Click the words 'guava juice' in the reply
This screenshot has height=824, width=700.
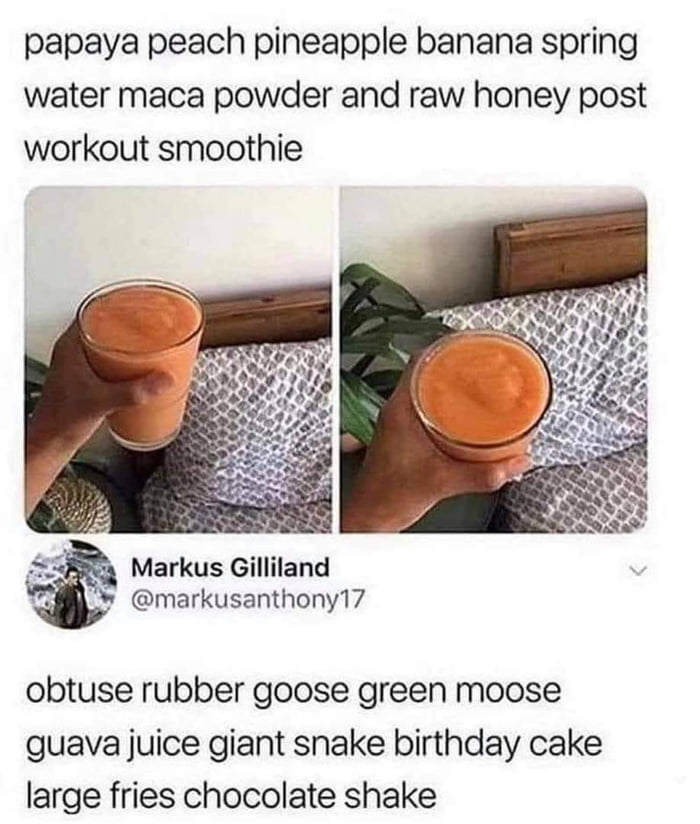tap(116, 744)
